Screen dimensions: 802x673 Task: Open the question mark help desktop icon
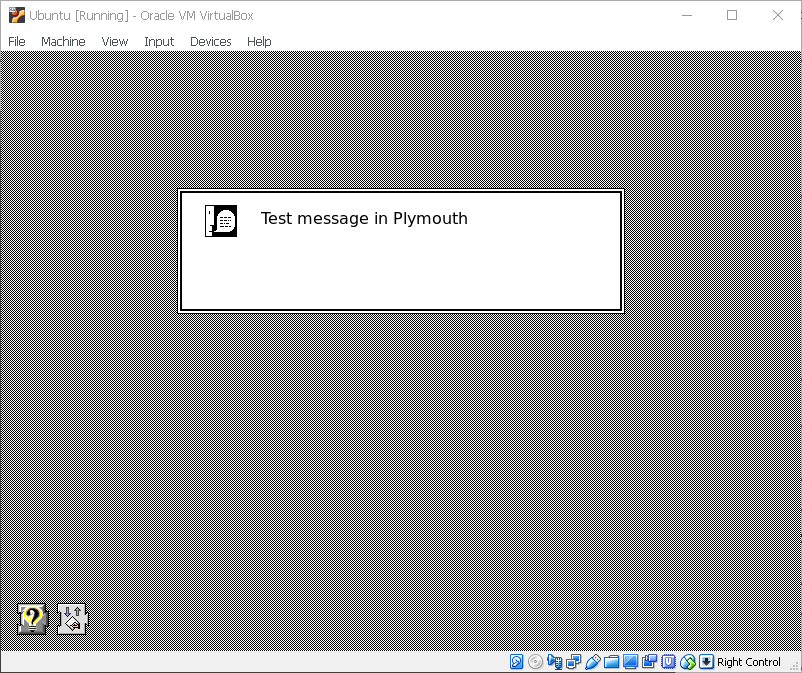30,619
